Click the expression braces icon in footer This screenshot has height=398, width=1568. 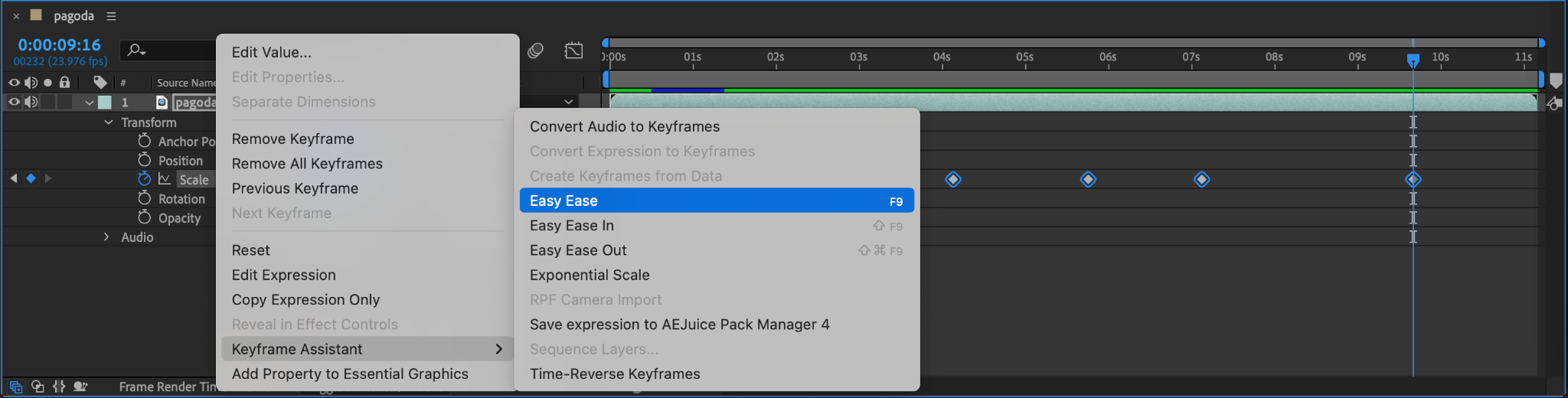[x=59, y=387]
